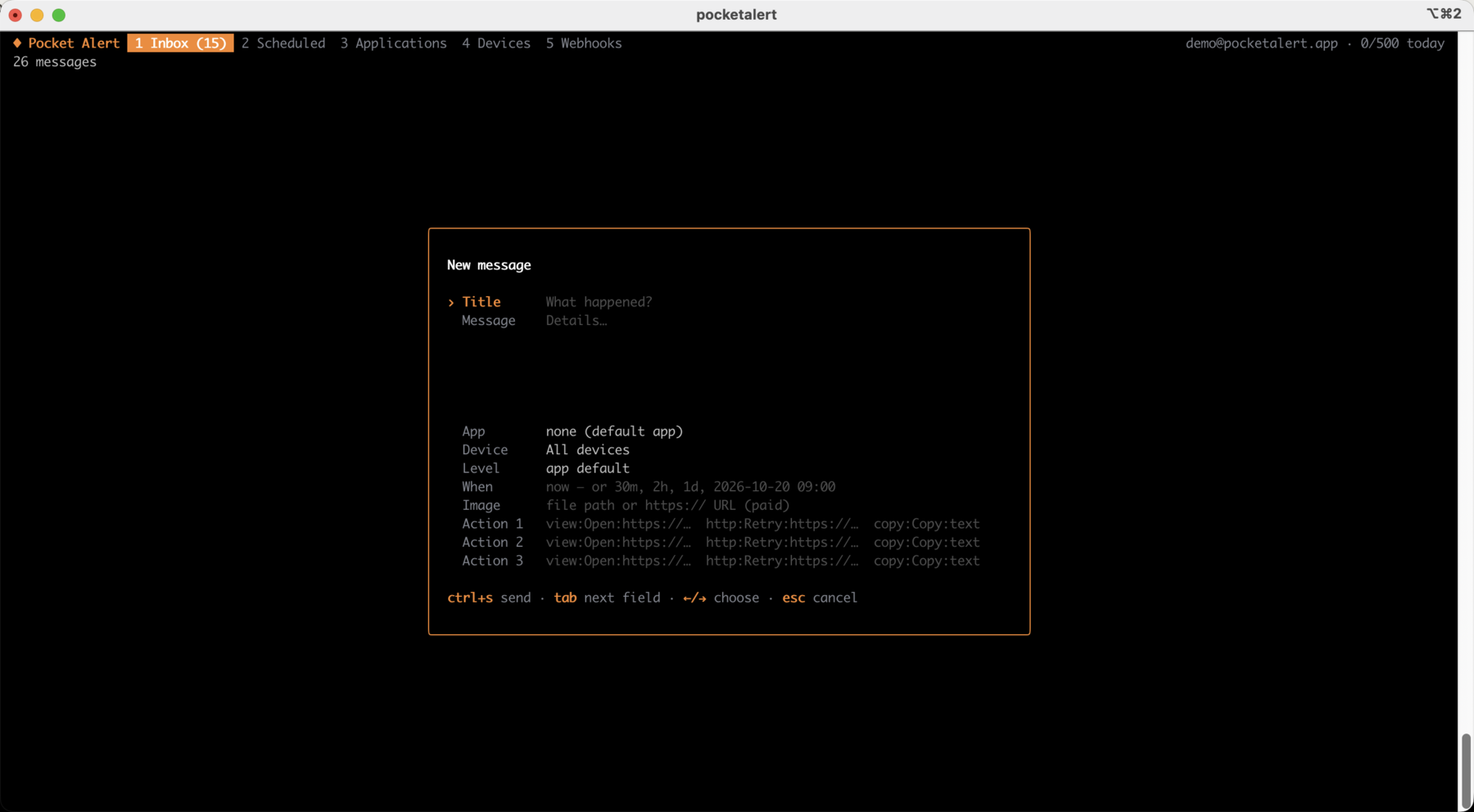Click the left/right arrows choose hint
This screenshot has height=812, width=1474.
(x=721, y=598)
